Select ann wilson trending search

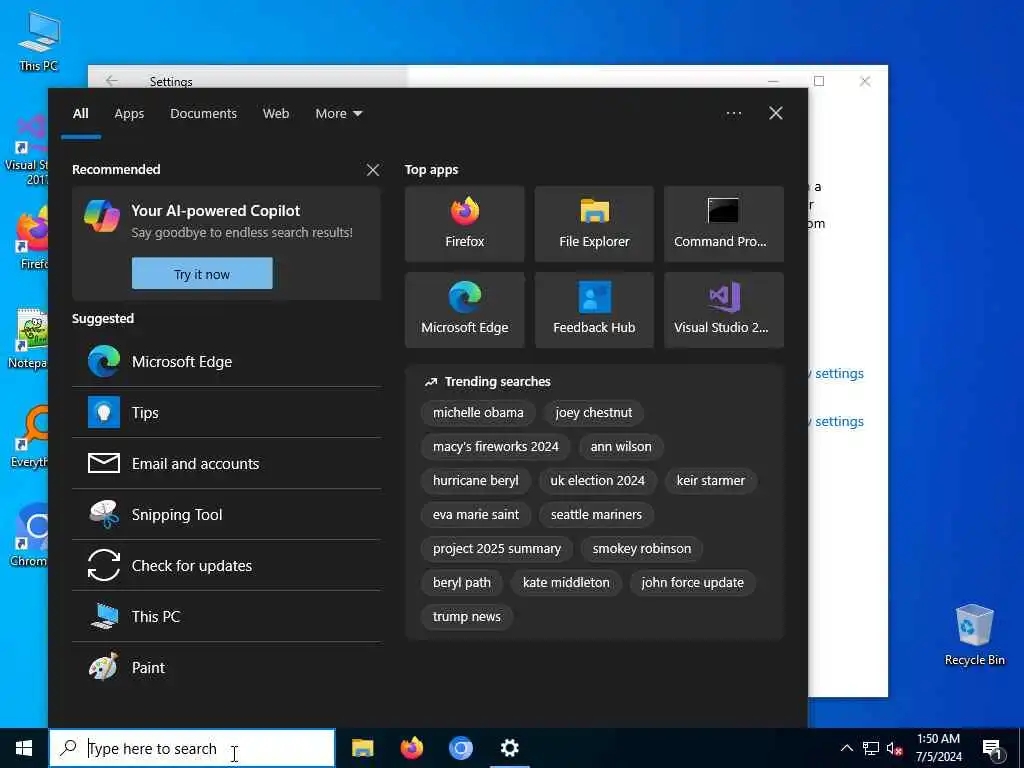(x=621, y=447)
